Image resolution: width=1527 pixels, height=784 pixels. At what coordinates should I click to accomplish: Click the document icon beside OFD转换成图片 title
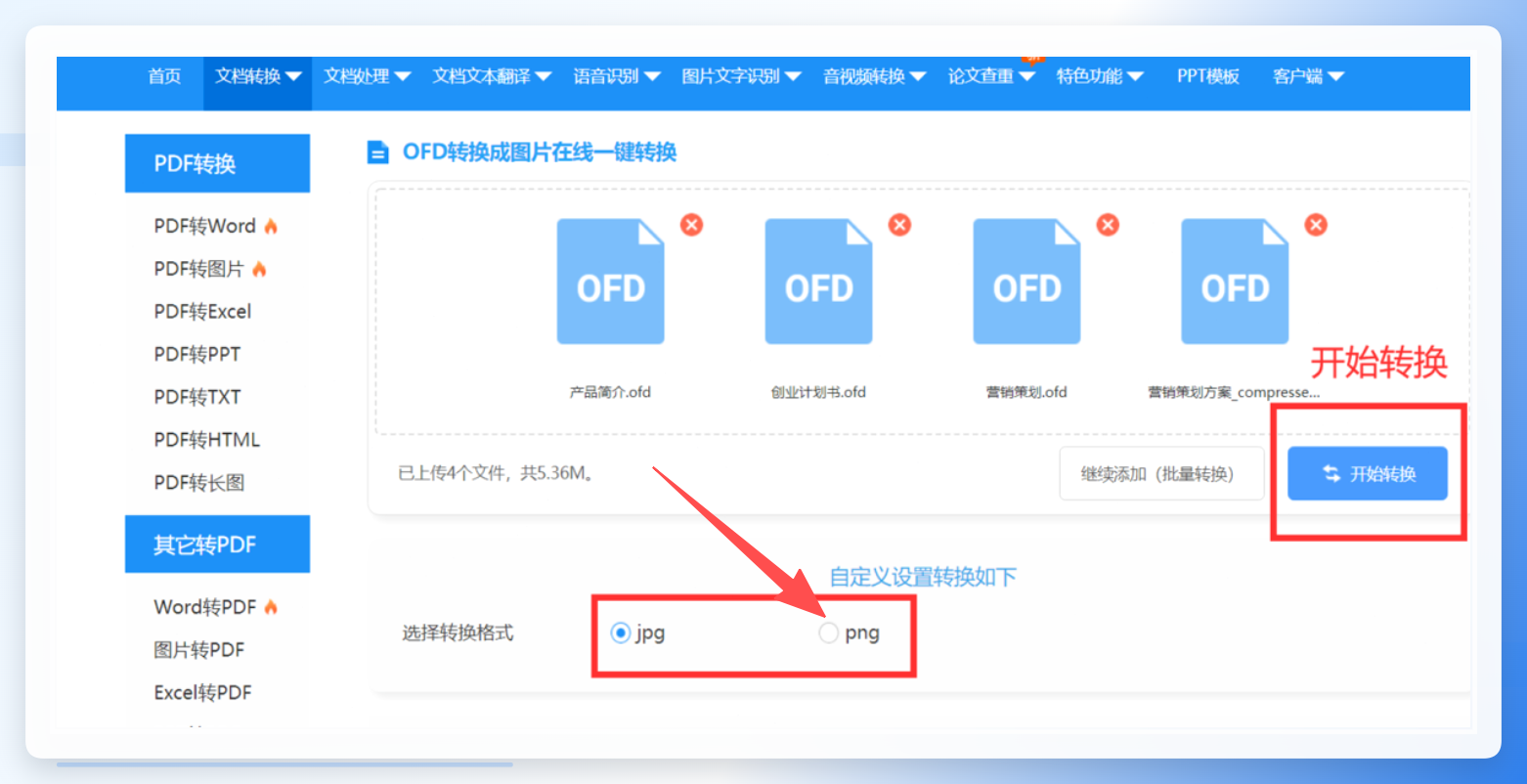pyautogui.click(x=377, y=152)
